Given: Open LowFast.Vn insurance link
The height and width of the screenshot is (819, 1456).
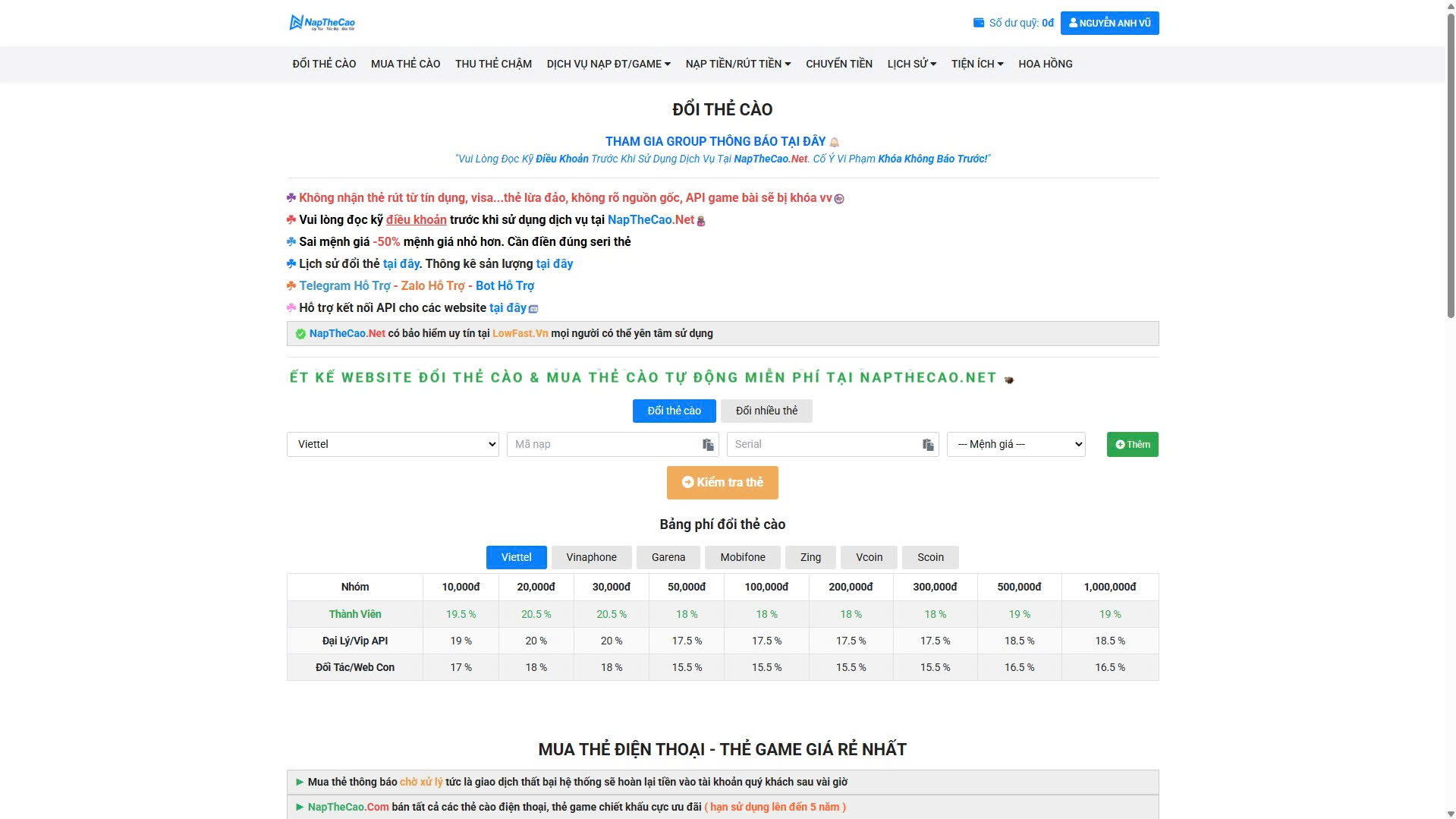Looking at the screenshot, I should coord(520,334).
